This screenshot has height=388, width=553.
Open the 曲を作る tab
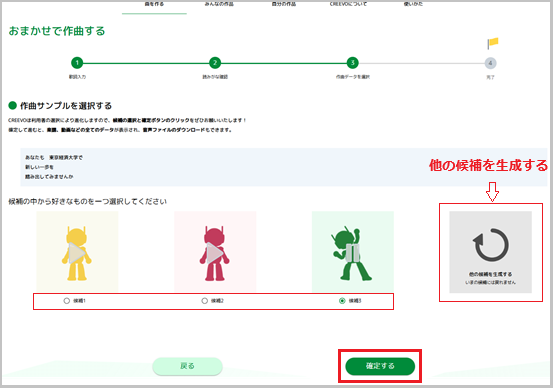(154, 4)
